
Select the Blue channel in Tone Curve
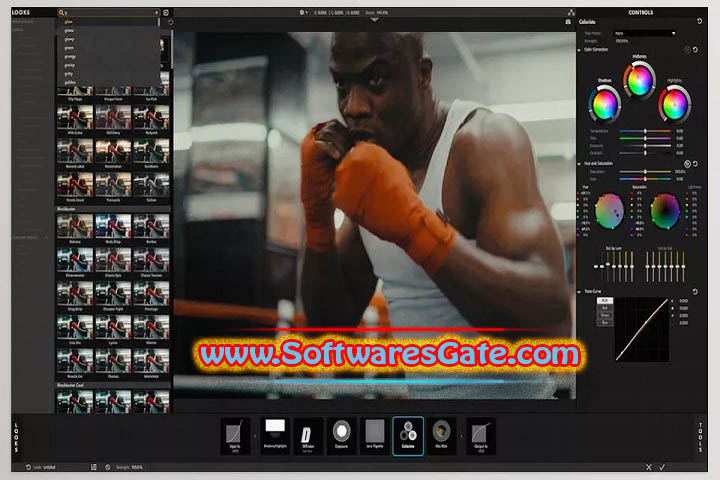coord(605,322)
